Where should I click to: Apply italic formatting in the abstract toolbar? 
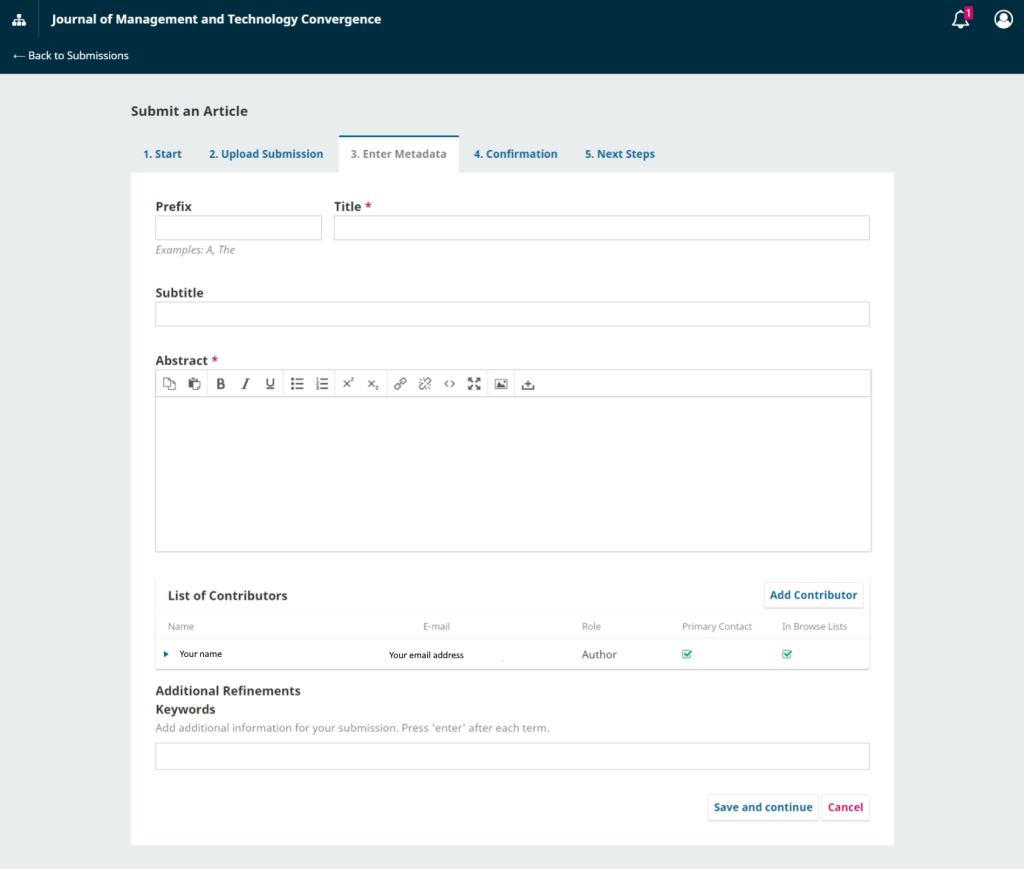(245, 384)
